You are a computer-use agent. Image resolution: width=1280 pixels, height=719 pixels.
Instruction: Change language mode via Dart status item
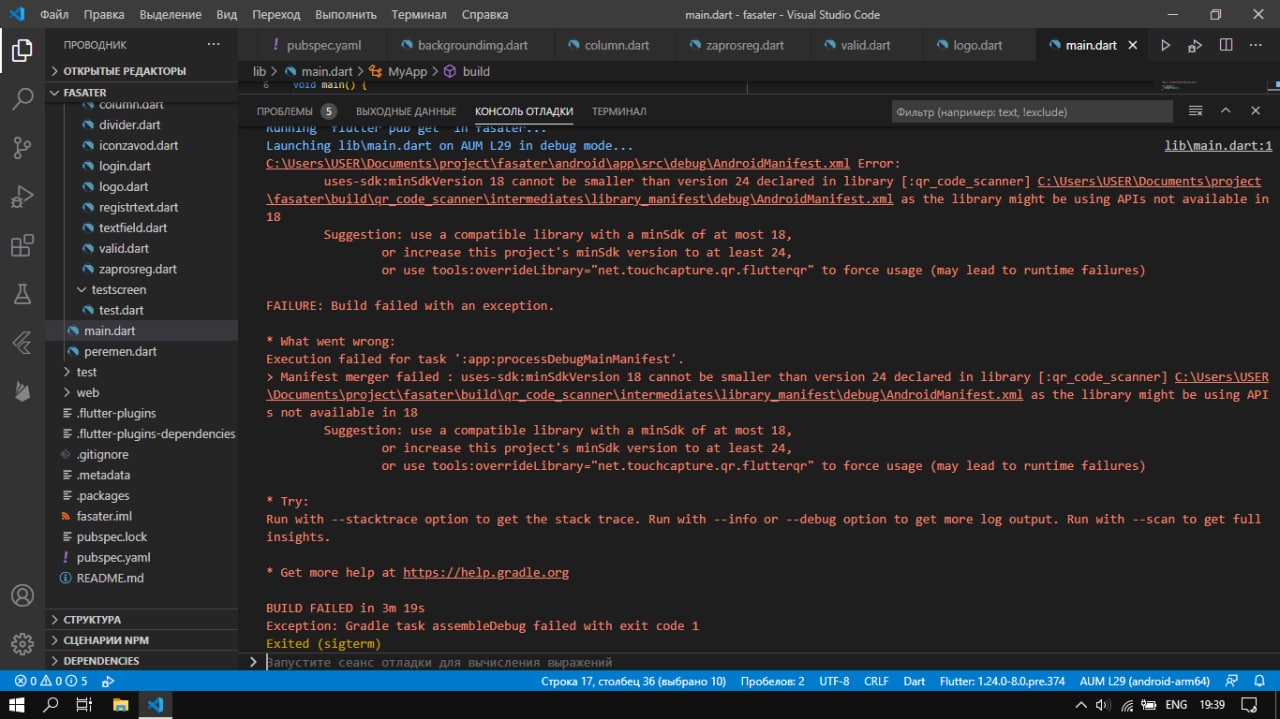(x=914, y=681)
